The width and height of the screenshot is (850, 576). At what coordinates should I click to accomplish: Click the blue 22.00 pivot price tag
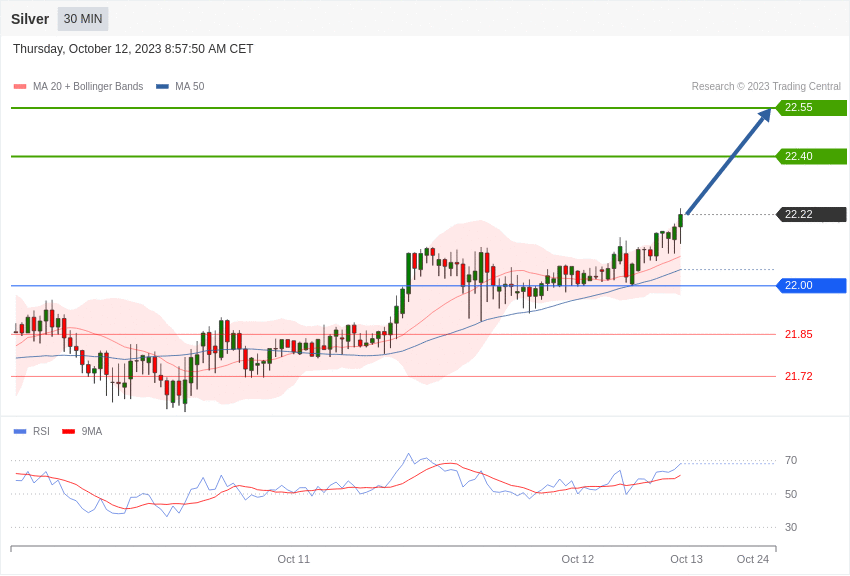click(x=812, y=285)
